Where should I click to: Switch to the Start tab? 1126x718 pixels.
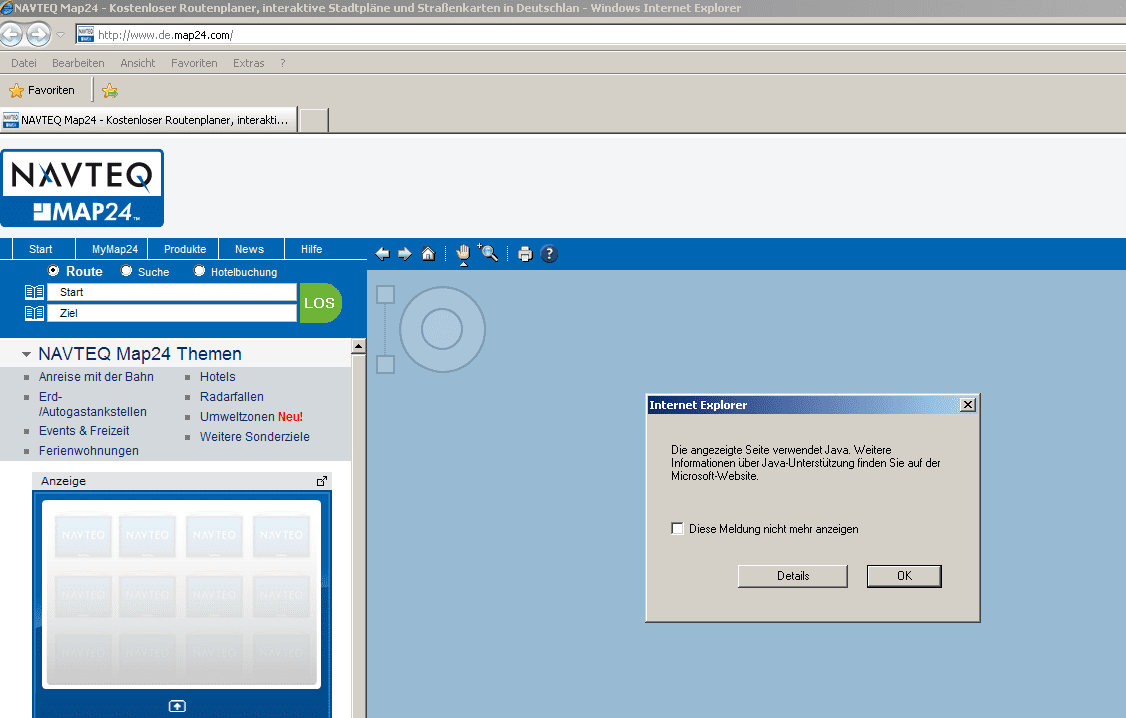coord(40,249)
